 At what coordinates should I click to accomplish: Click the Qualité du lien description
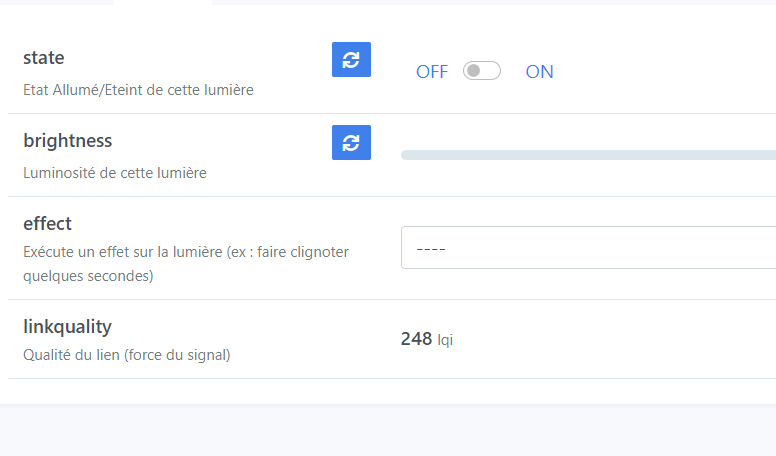127,355
